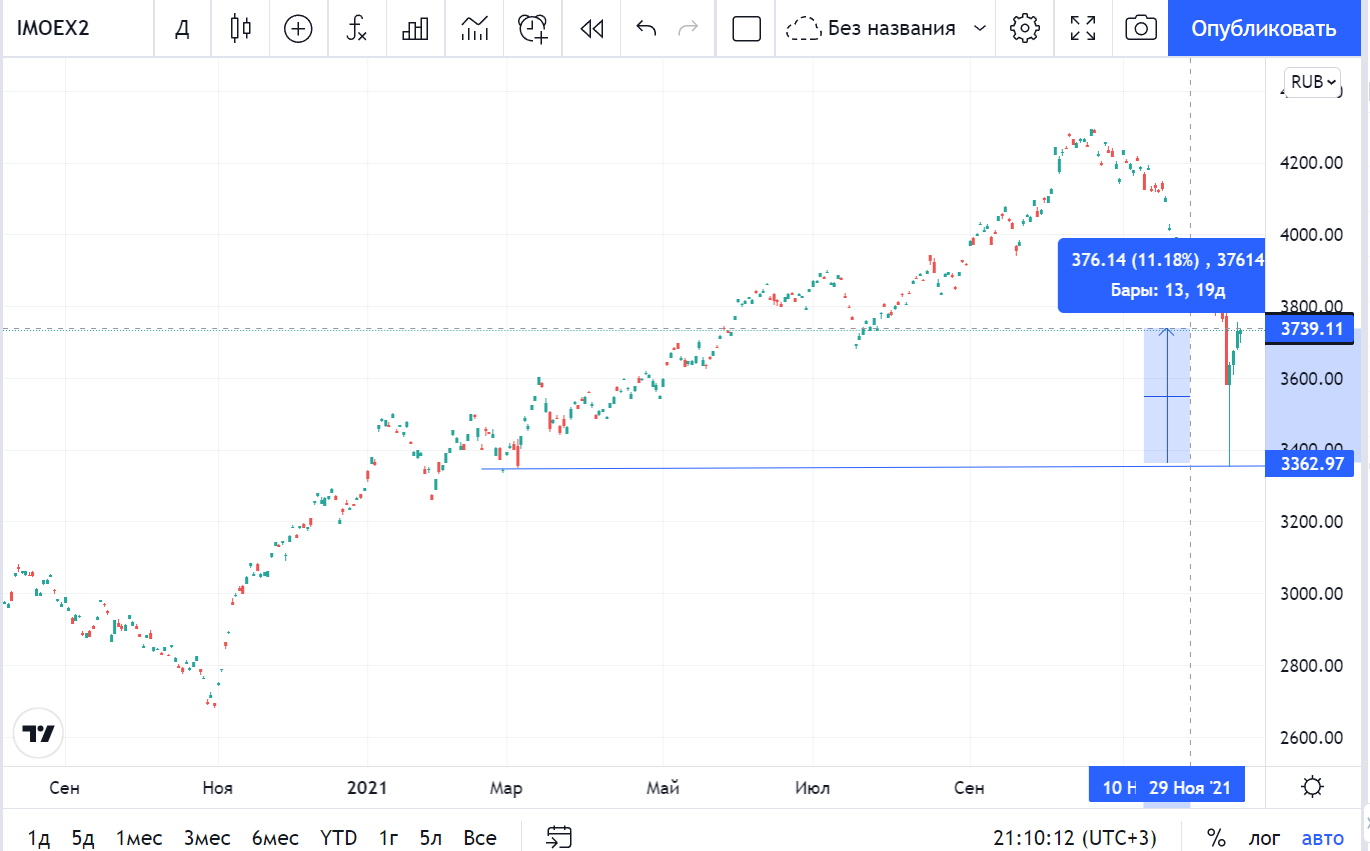The width and height of the screenshot is (1370, 851).
Task: Select the 1г time range
Action: coord(390,838)
